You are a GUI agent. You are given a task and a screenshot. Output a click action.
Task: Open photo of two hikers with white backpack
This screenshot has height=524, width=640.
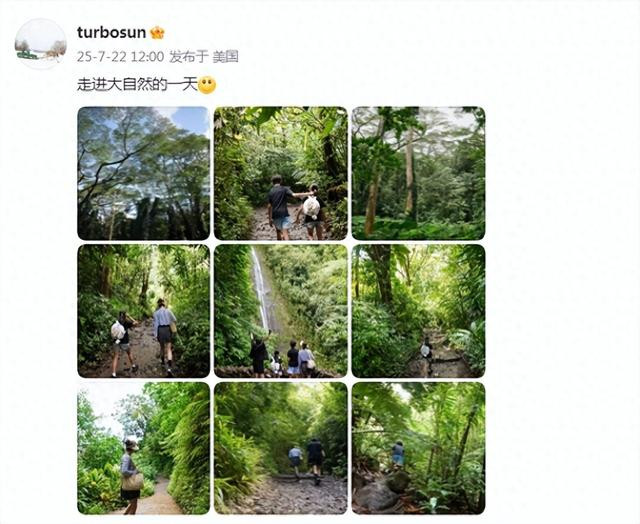pyautogui.click(x=281, y=173)
